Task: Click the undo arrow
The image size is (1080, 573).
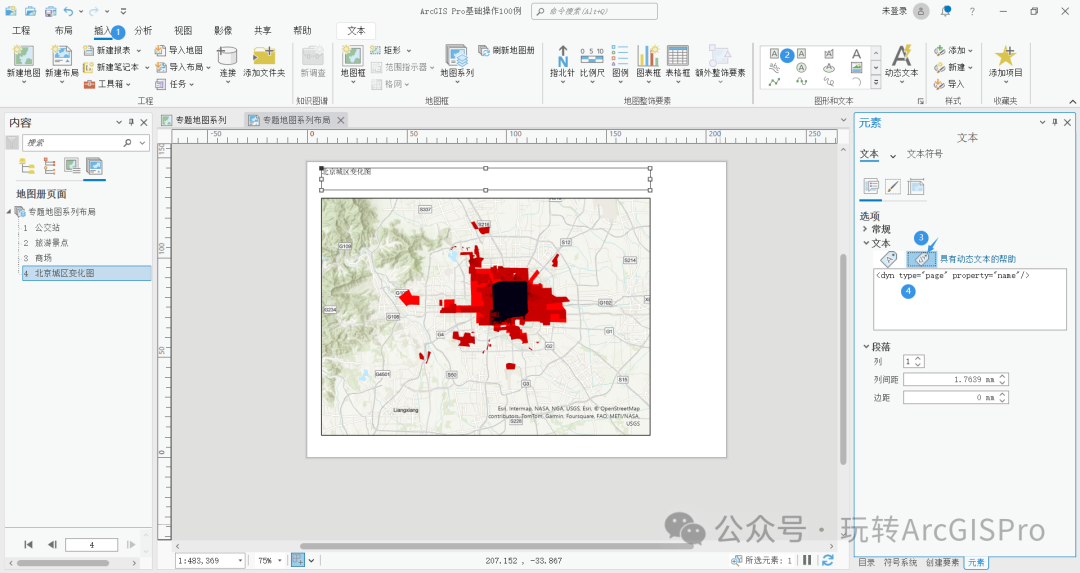Action: (x=68, y=11)
